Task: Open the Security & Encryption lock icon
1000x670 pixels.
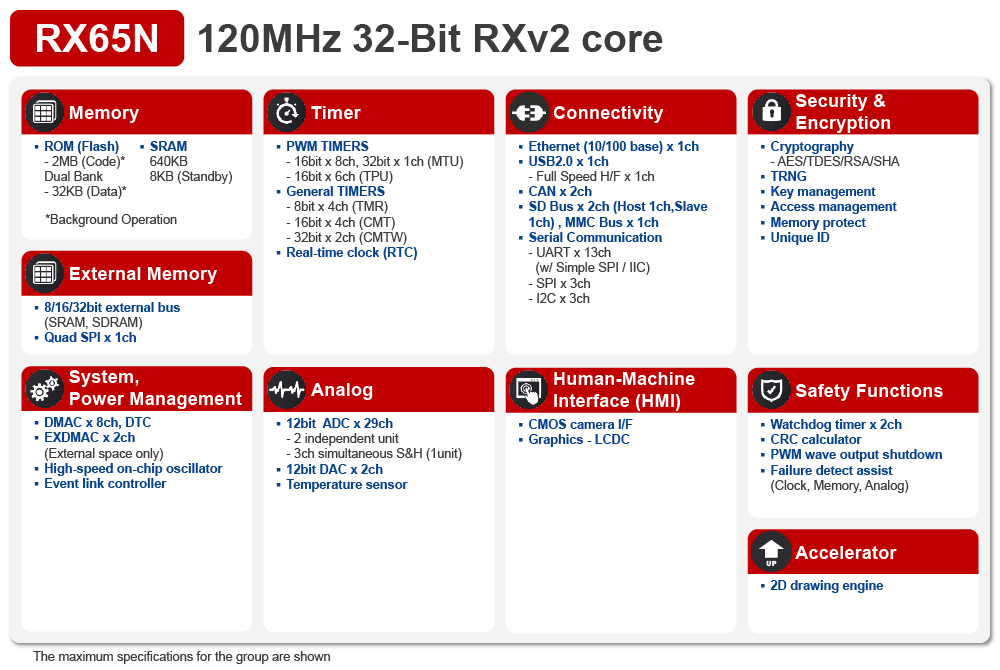Action: point(771,112)
